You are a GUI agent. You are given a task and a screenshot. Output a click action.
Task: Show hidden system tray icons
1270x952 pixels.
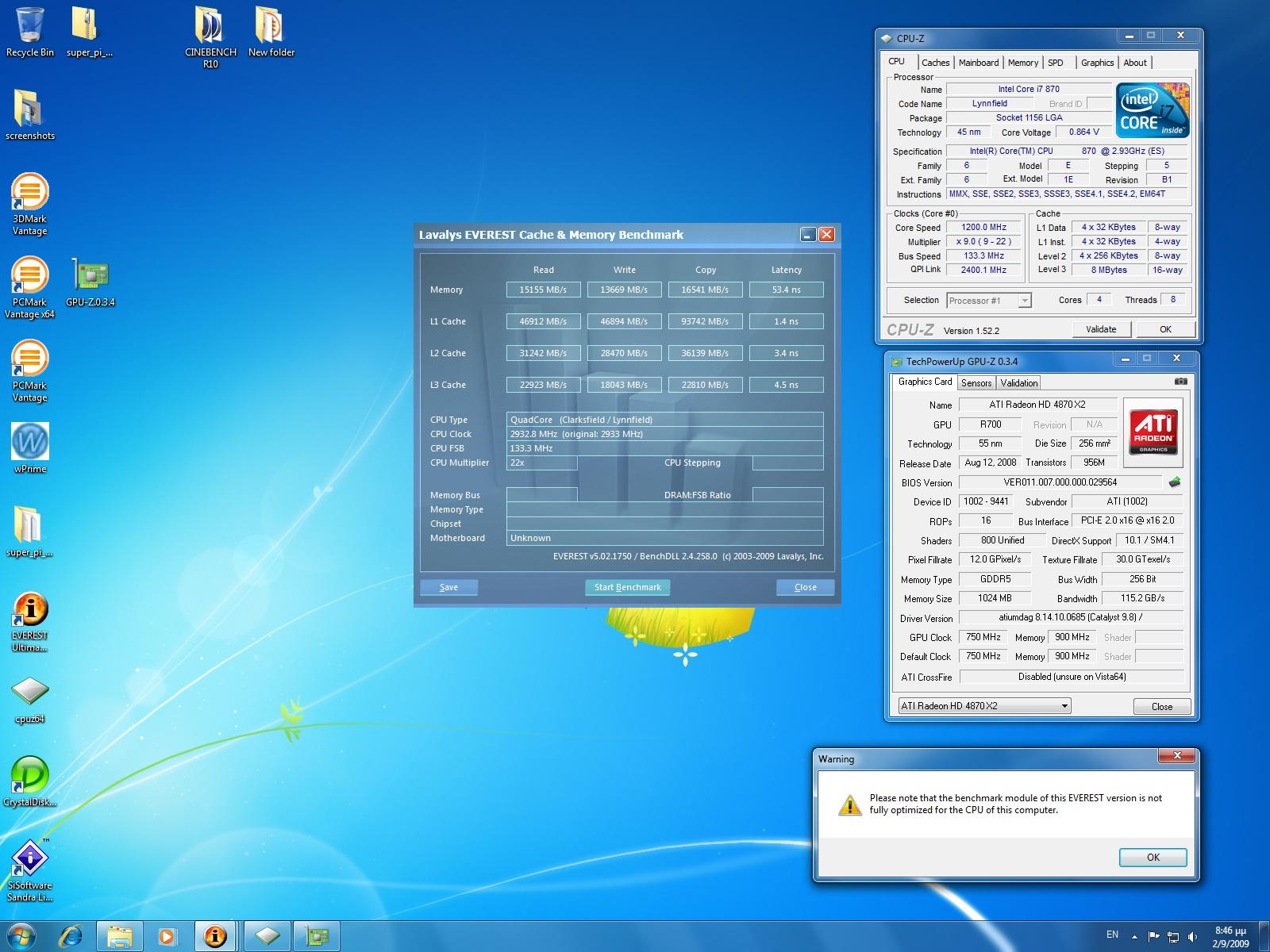[1133, 936]
